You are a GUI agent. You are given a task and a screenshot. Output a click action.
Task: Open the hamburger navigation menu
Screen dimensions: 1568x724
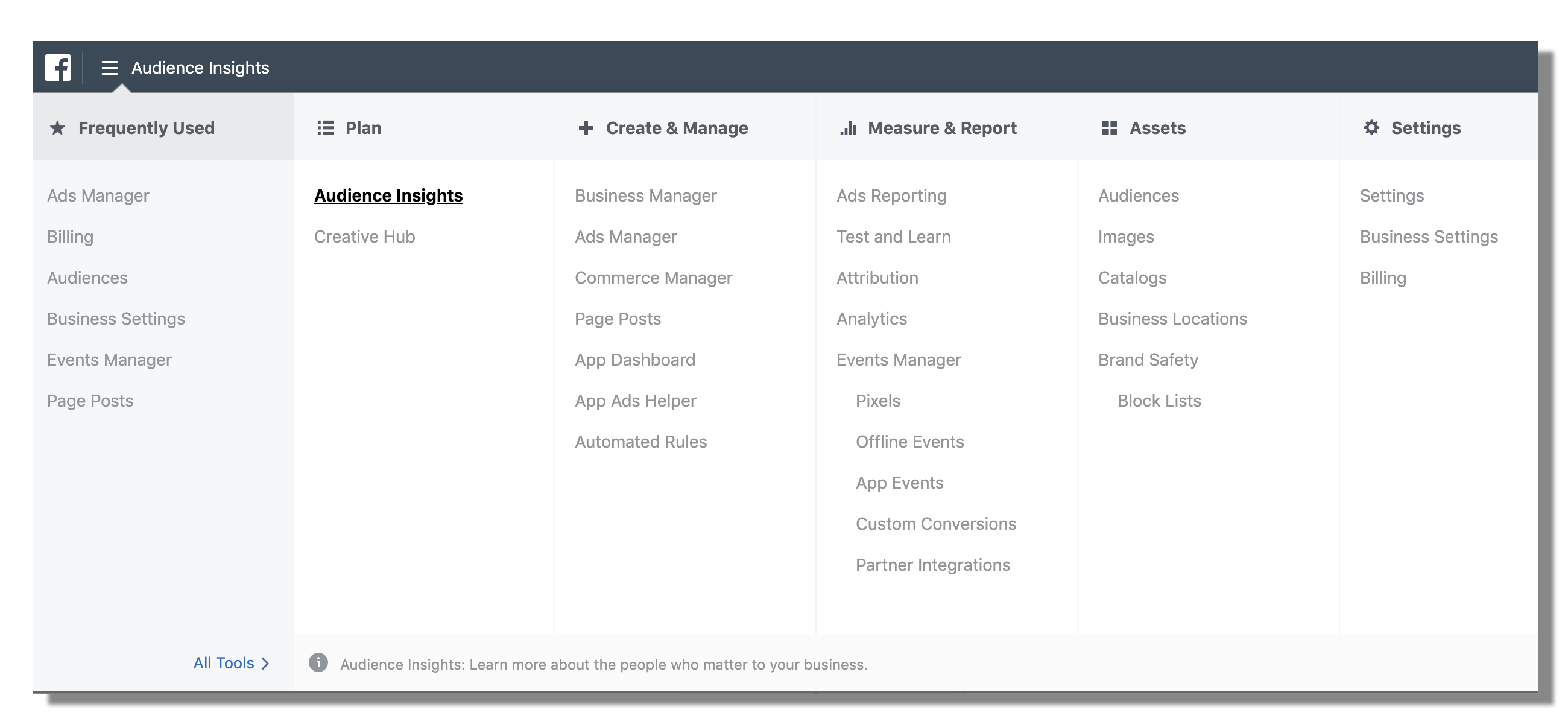click(x=110, y=68)
